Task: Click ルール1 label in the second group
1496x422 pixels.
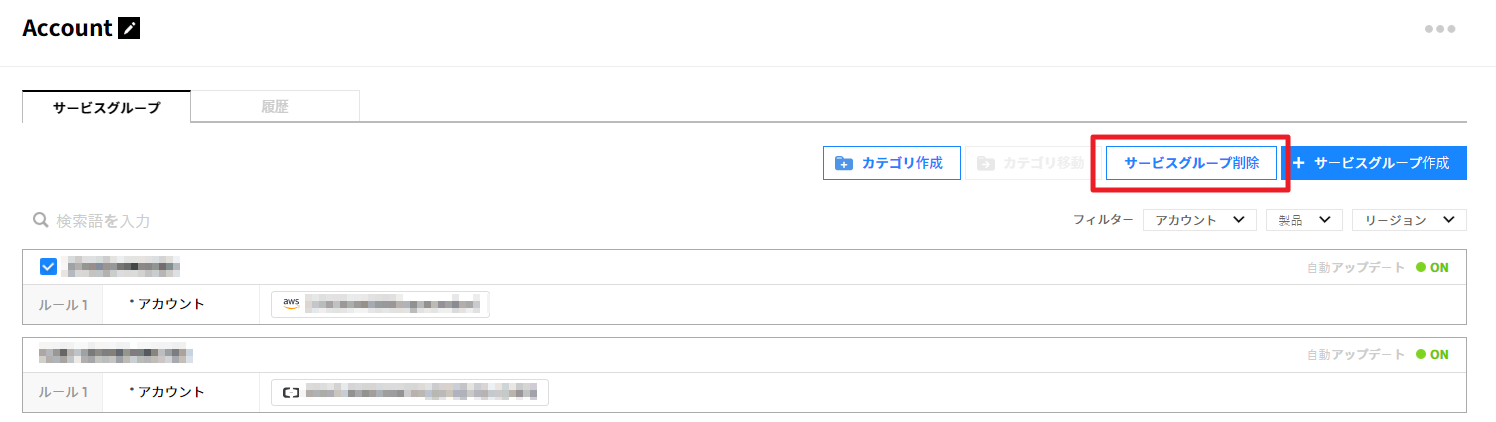Action: pos(62,392)
